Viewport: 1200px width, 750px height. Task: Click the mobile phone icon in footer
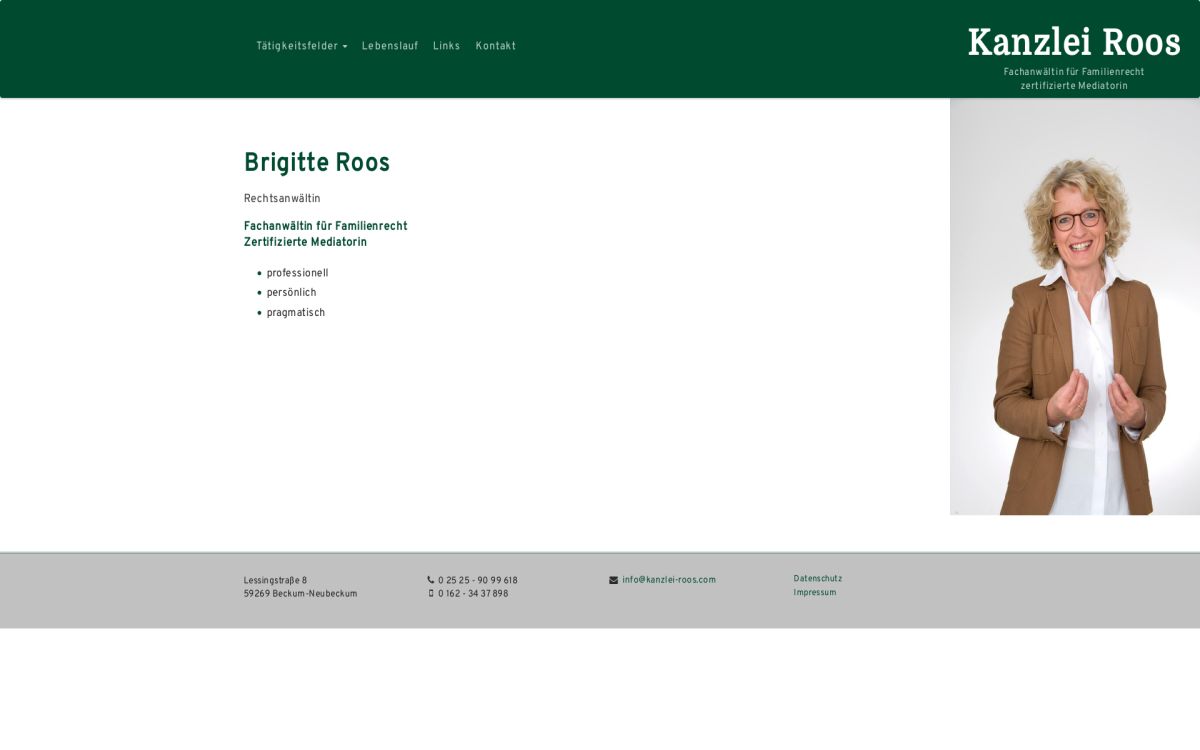tap(431, 593)
